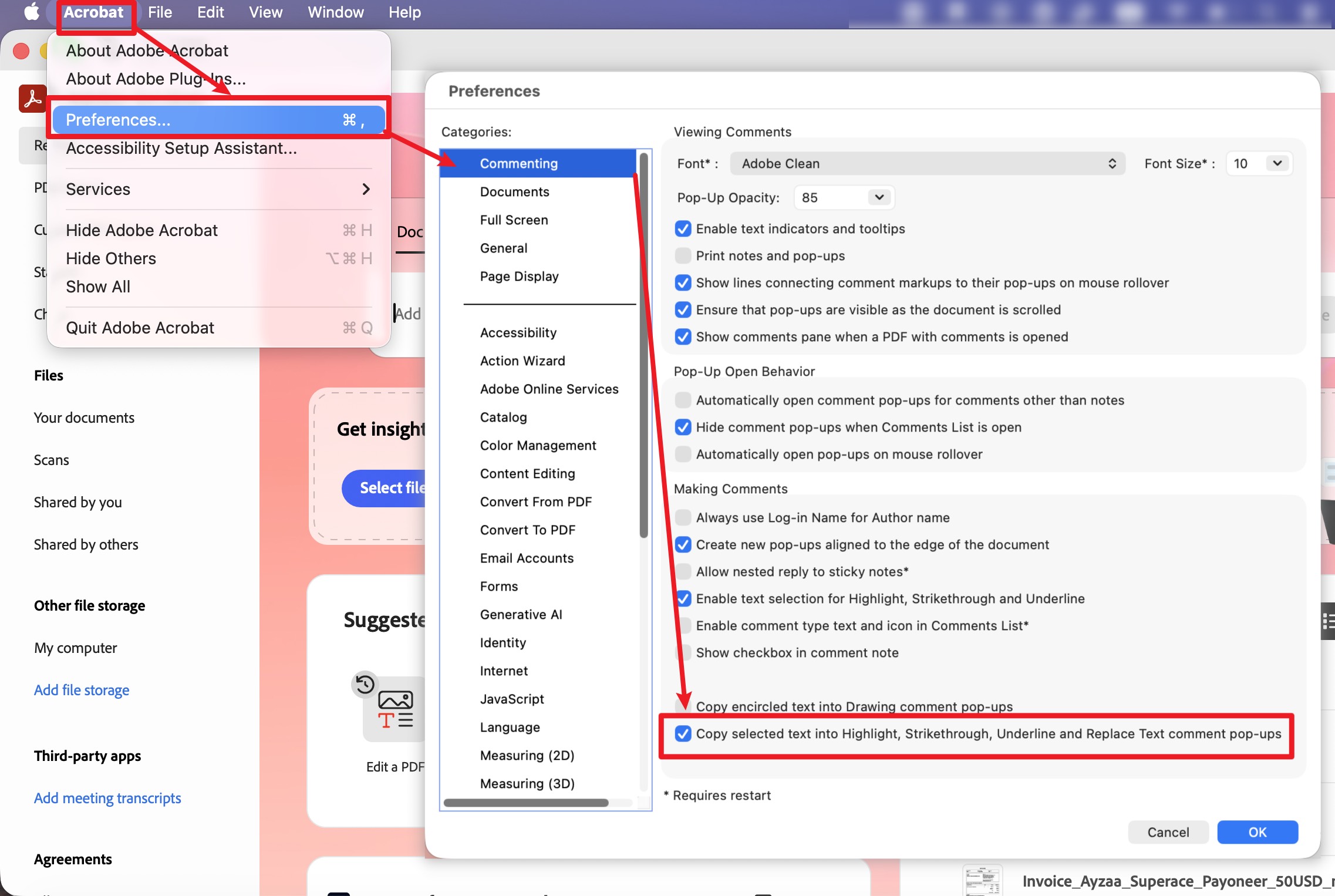Select Commenting category

538,164
